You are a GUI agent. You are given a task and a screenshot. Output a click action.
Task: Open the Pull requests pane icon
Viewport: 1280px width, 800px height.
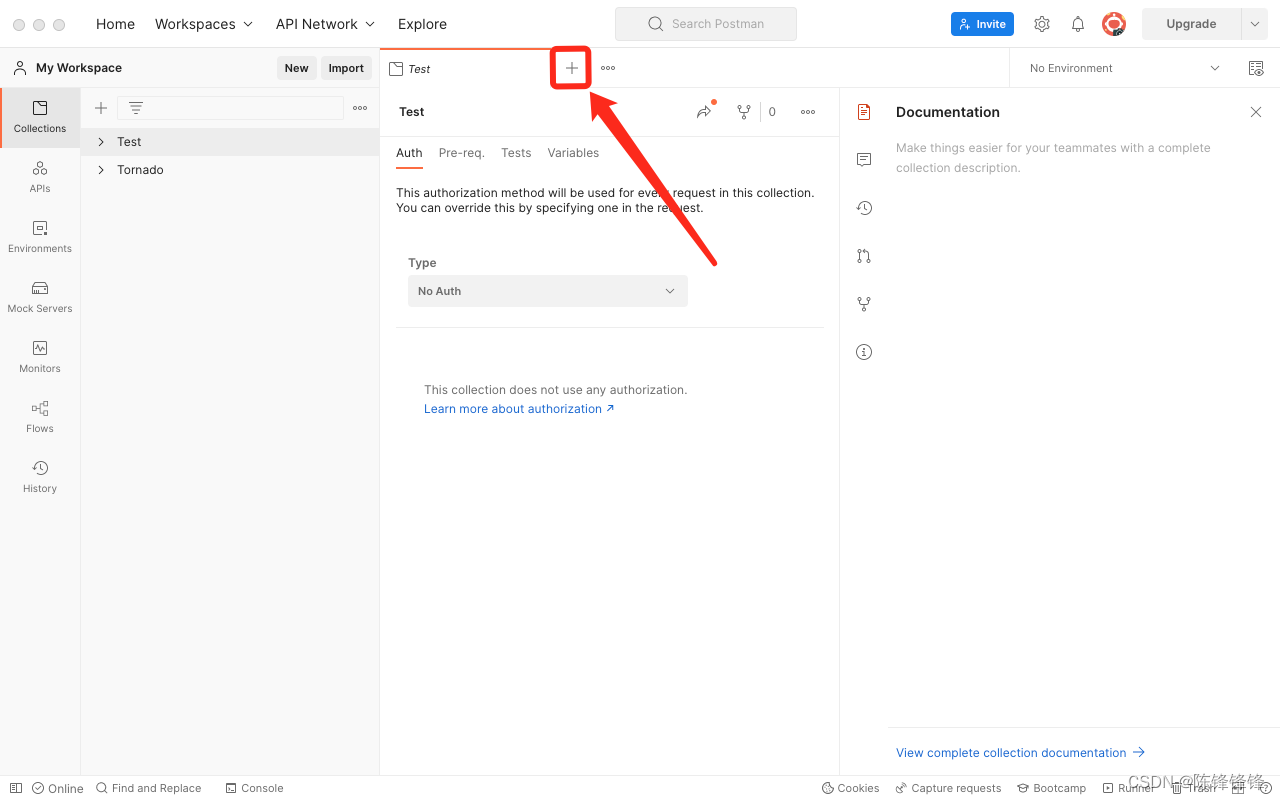click(864, 256)
